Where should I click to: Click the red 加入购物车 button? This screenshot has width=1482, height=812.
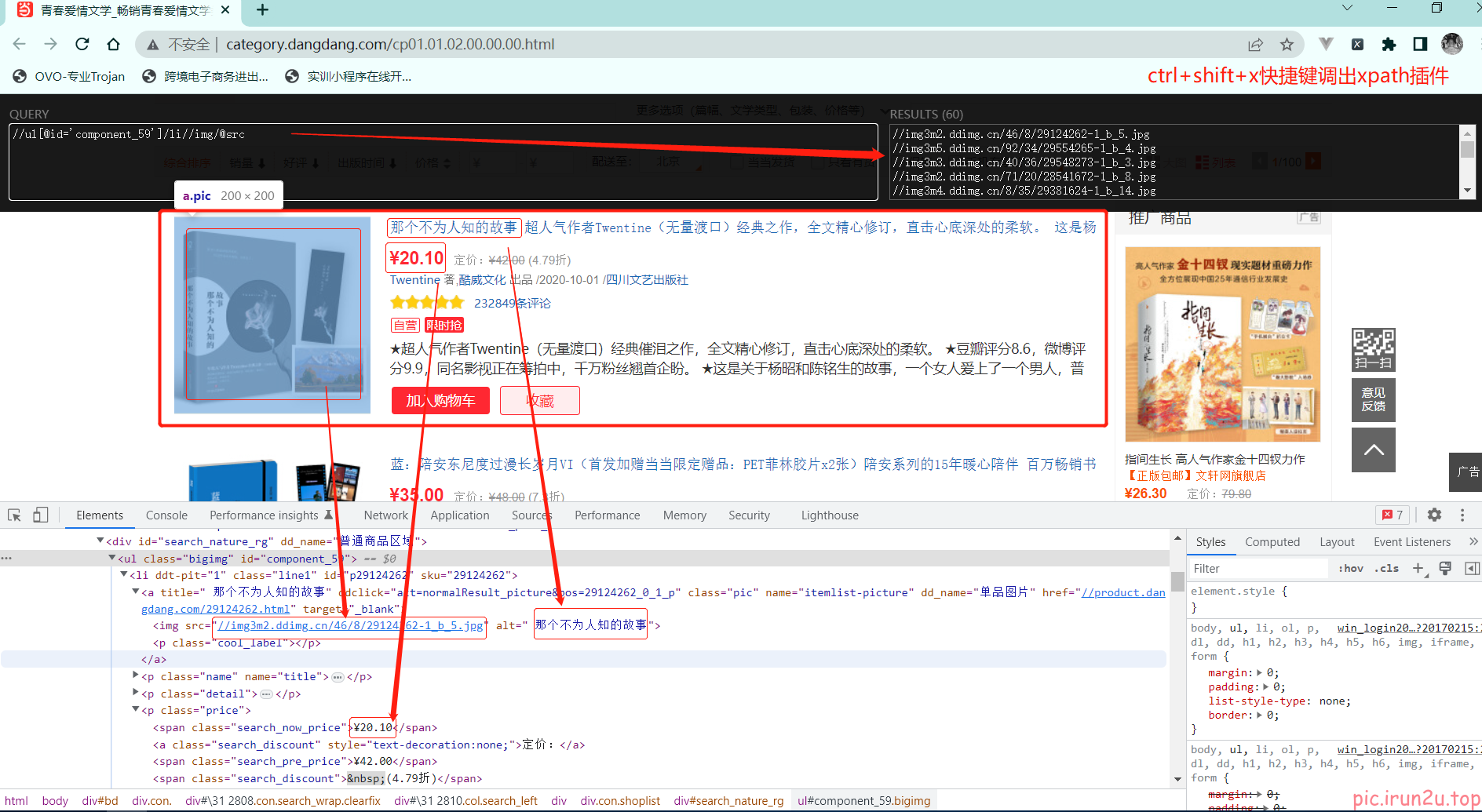click(x=440, y=401)
